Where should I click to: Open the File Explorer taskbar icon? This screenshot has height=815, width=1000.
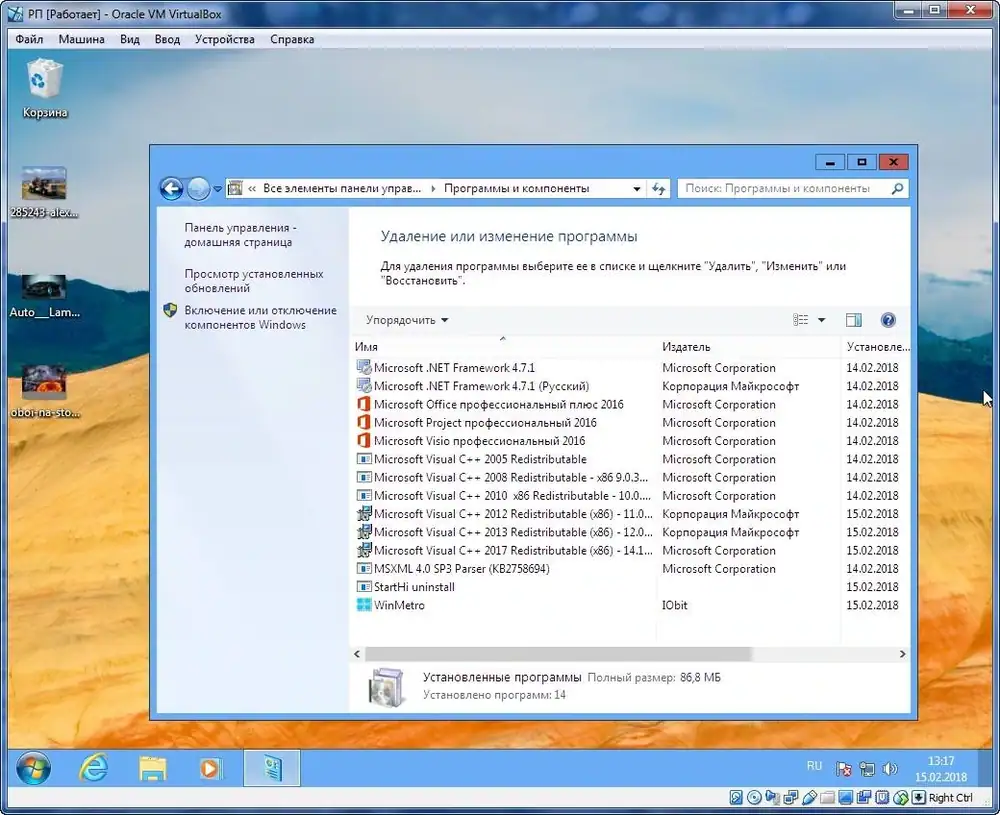[x=152, y=768]
